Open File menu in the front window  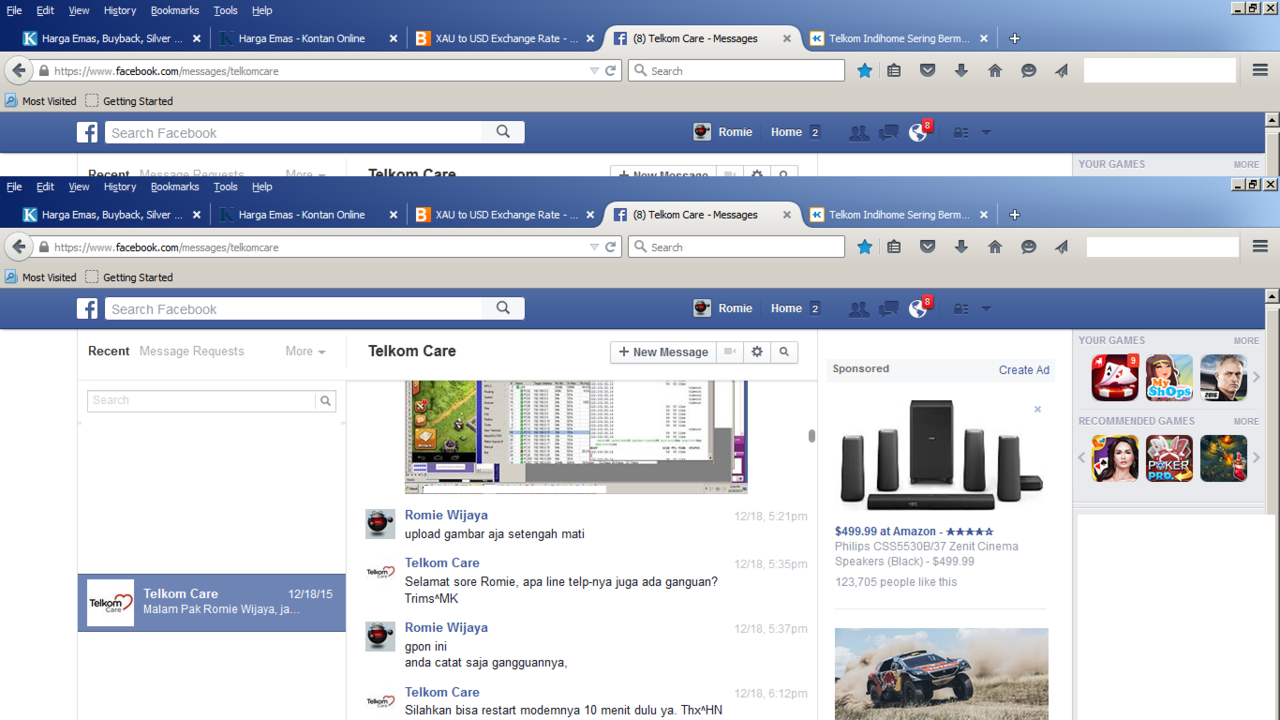click(14, 187)
